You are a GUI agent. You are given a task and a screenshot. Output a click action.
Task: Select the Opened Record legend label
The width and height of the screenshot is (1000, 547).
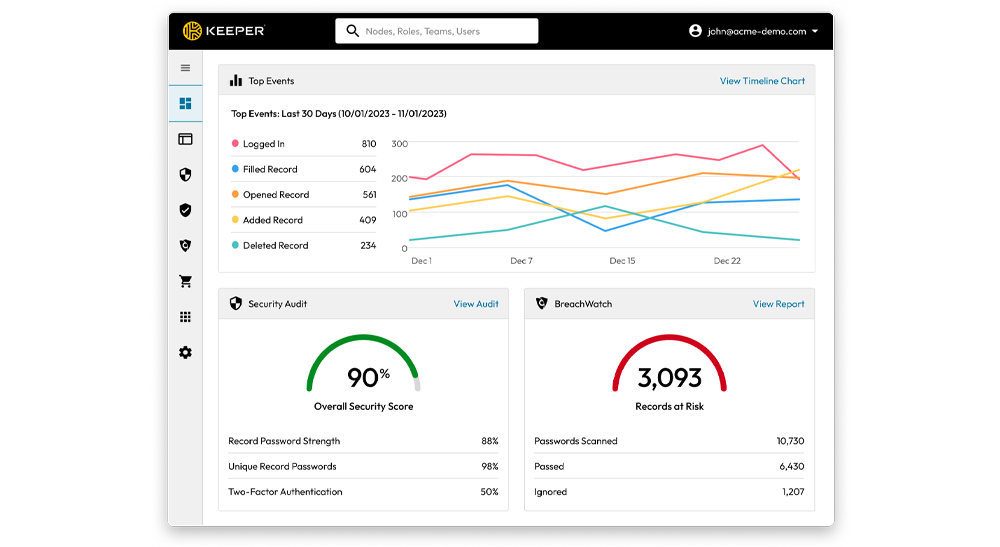(x=276, y=194)
